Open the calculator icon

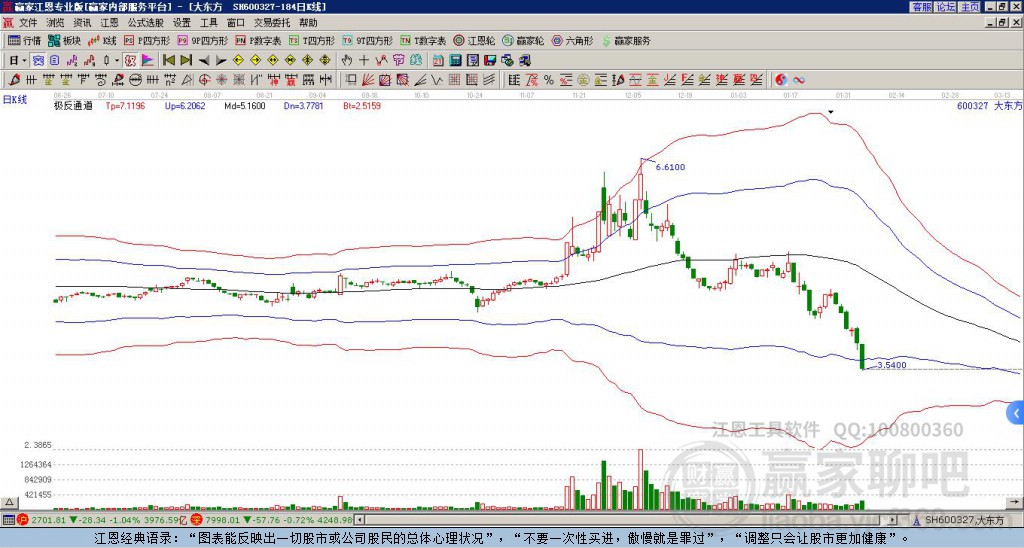[x=455, y=61]
